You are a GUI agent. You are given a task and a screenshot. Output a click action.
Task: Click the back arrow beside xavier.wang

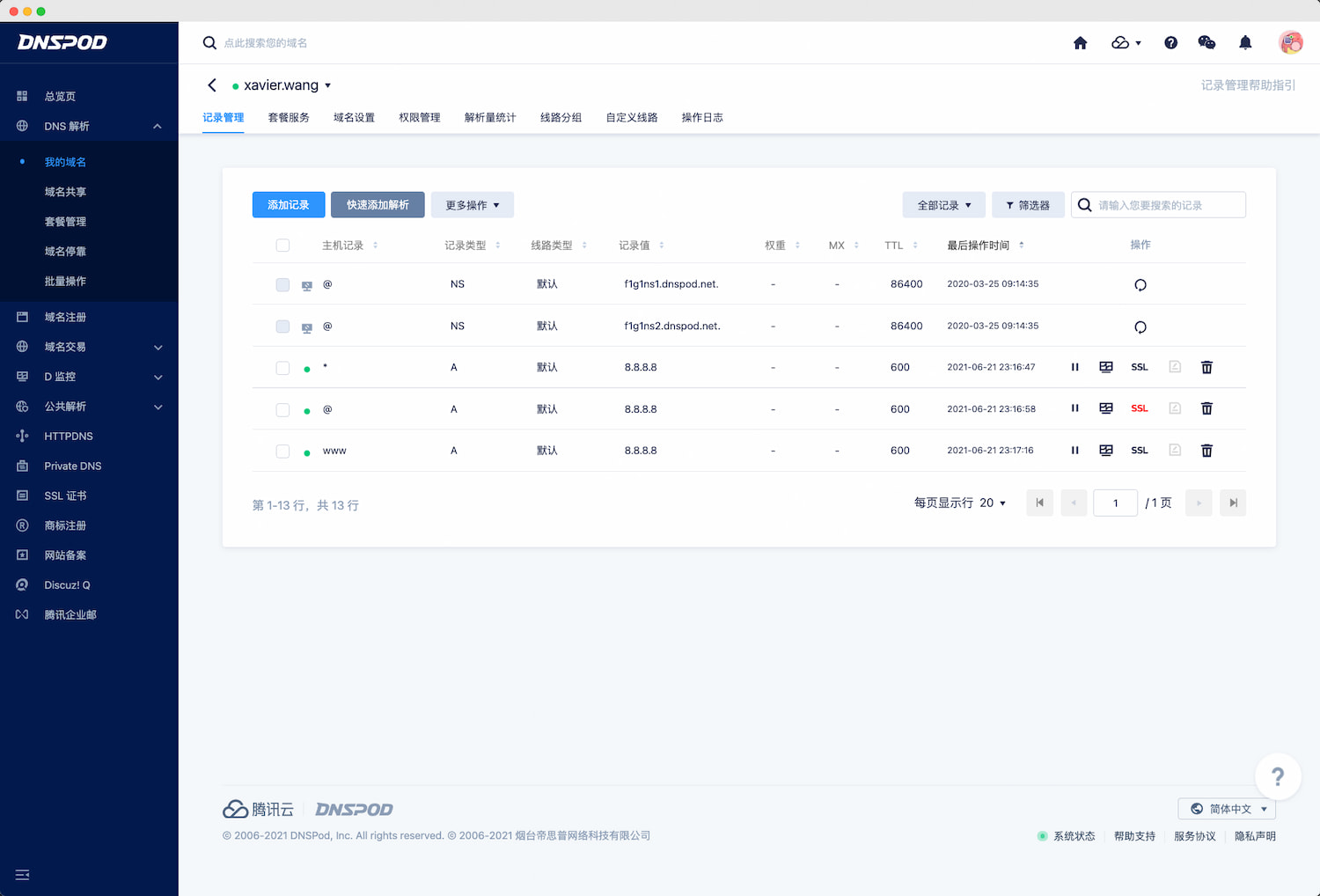click(212, 85)
